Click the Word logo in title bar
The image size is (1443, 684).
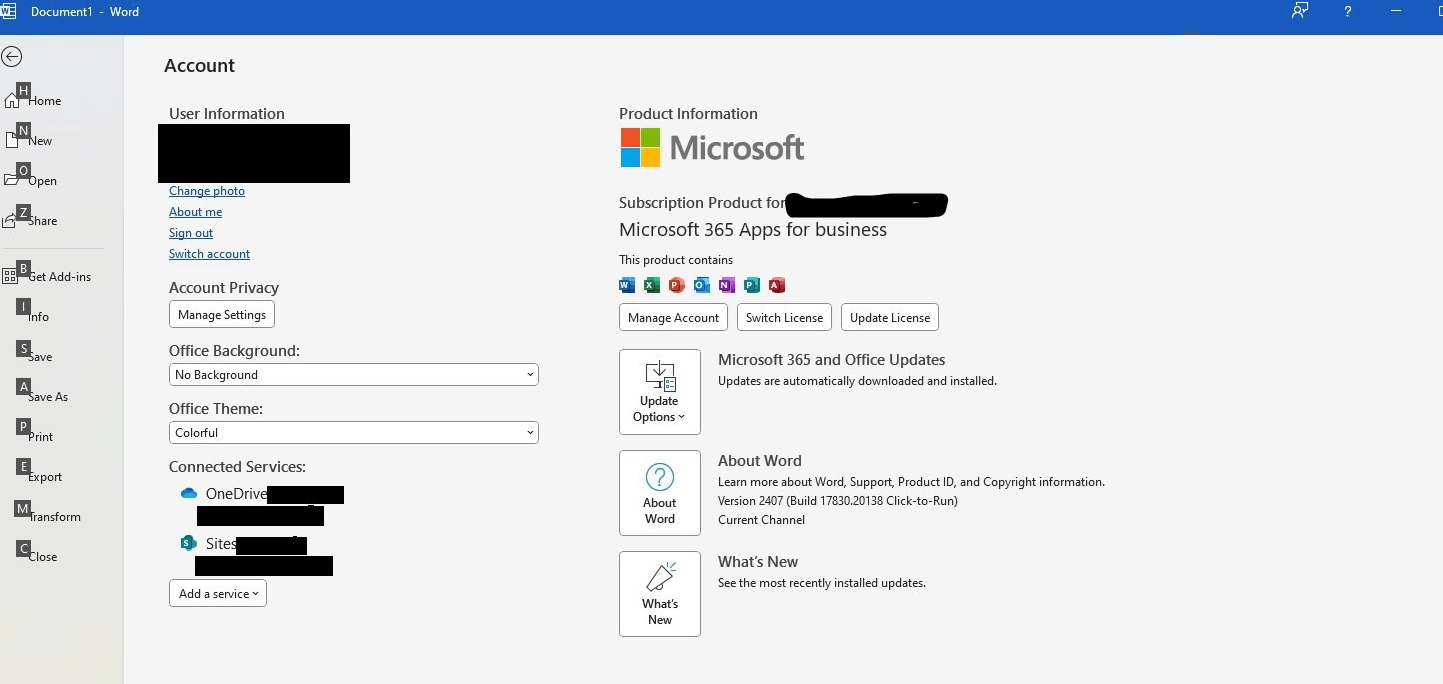pos(8,11)
